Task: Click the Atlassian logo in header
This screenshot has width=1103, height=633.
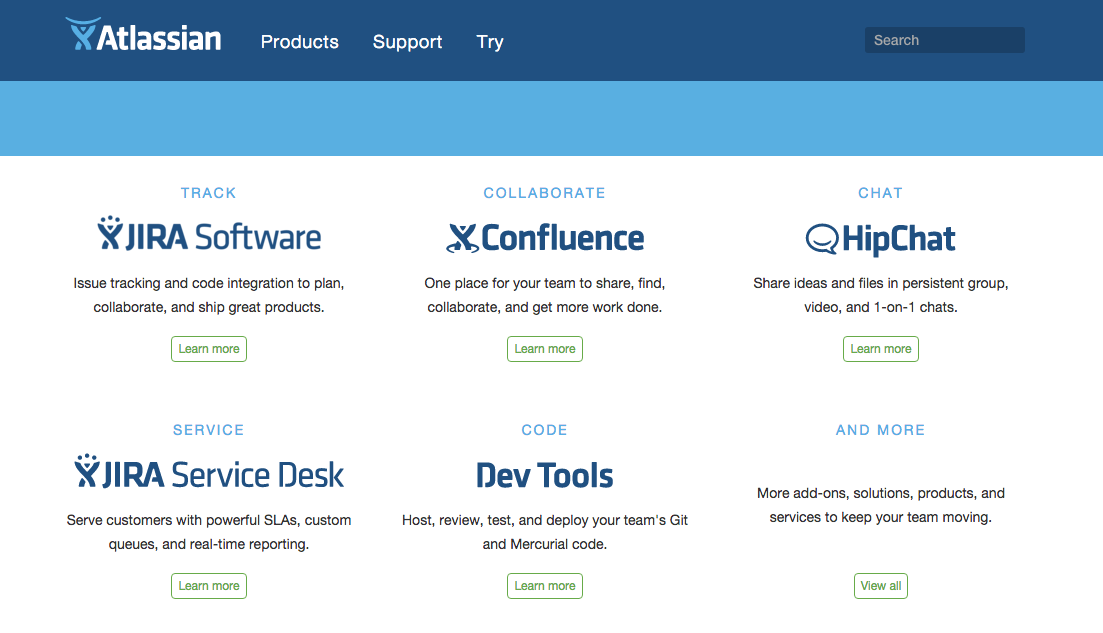Action: pos(144,35)
